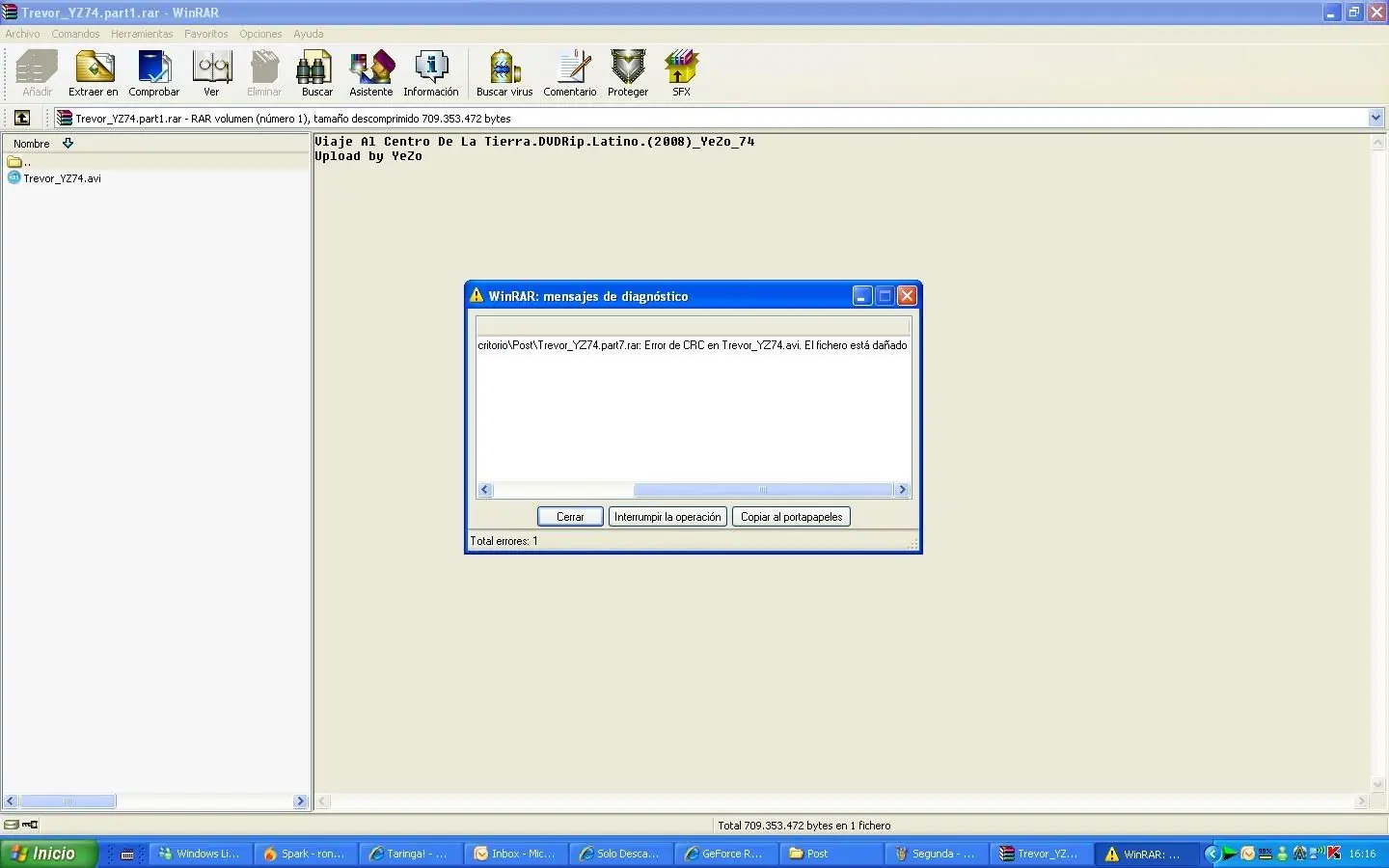Open the Ayuda menu
Image resolution: width=1389 pixels, height=868 pixels.
coord(309,34)
